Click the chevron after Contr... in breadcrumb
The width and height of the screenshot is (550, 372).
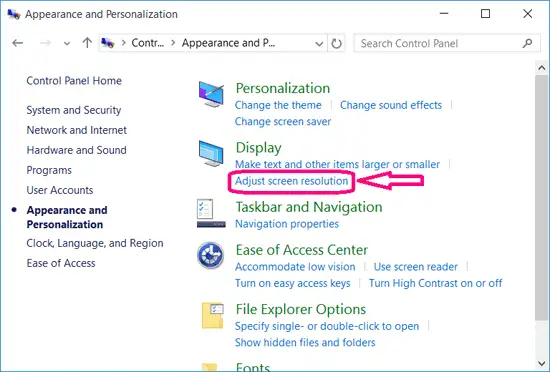click(x=173, y=43)
